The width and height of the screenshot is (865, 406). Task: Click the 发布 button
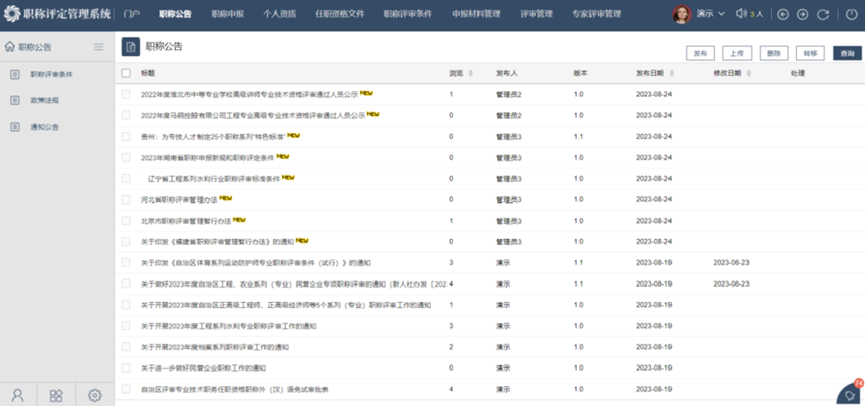(700, 53)
